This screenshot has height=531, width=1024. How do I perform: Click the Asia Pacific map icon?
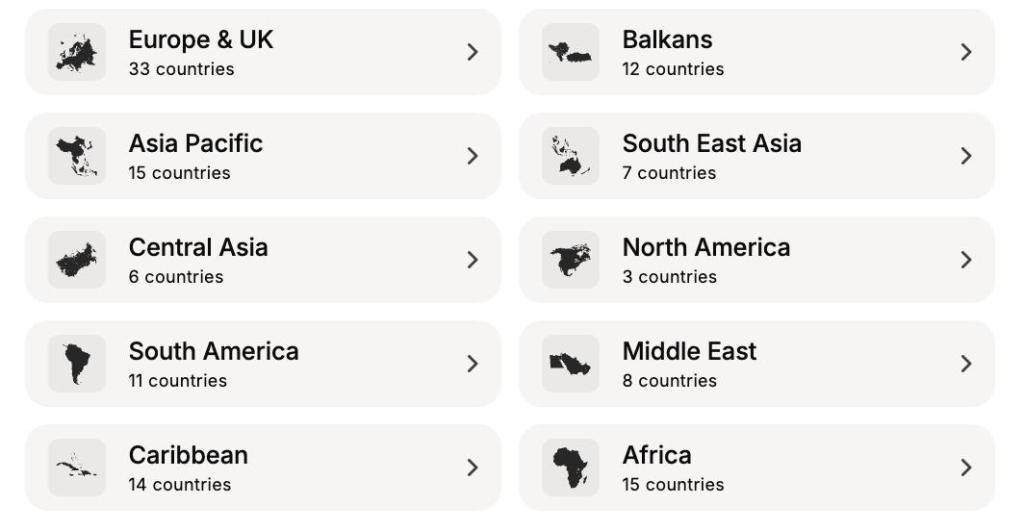[x=77, y=156]
